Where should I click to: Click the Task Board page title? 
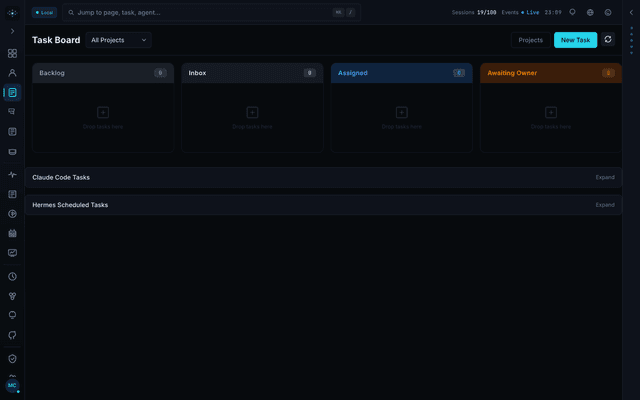click(x=56, y=40)
